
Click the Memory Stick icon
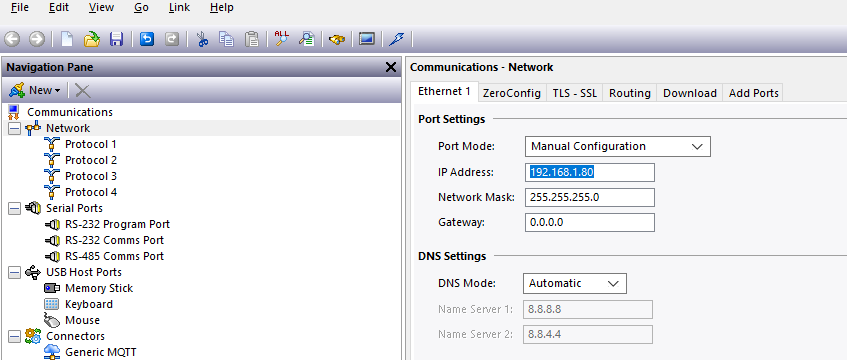52,288
